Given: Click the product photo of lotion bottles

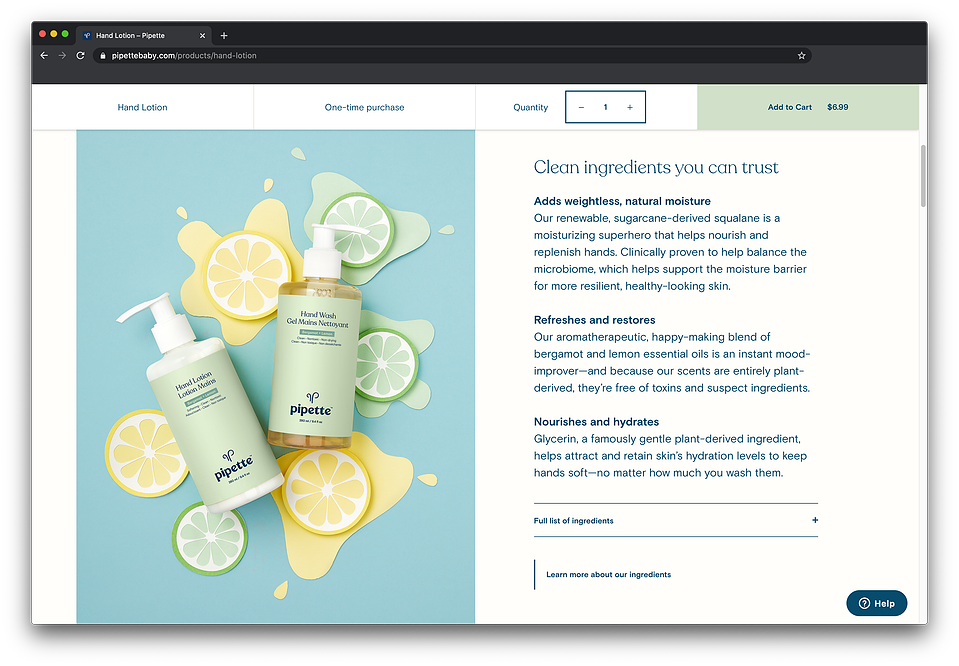Looking at the screenshot, I should pyautogui.click(x=276, y=377).
